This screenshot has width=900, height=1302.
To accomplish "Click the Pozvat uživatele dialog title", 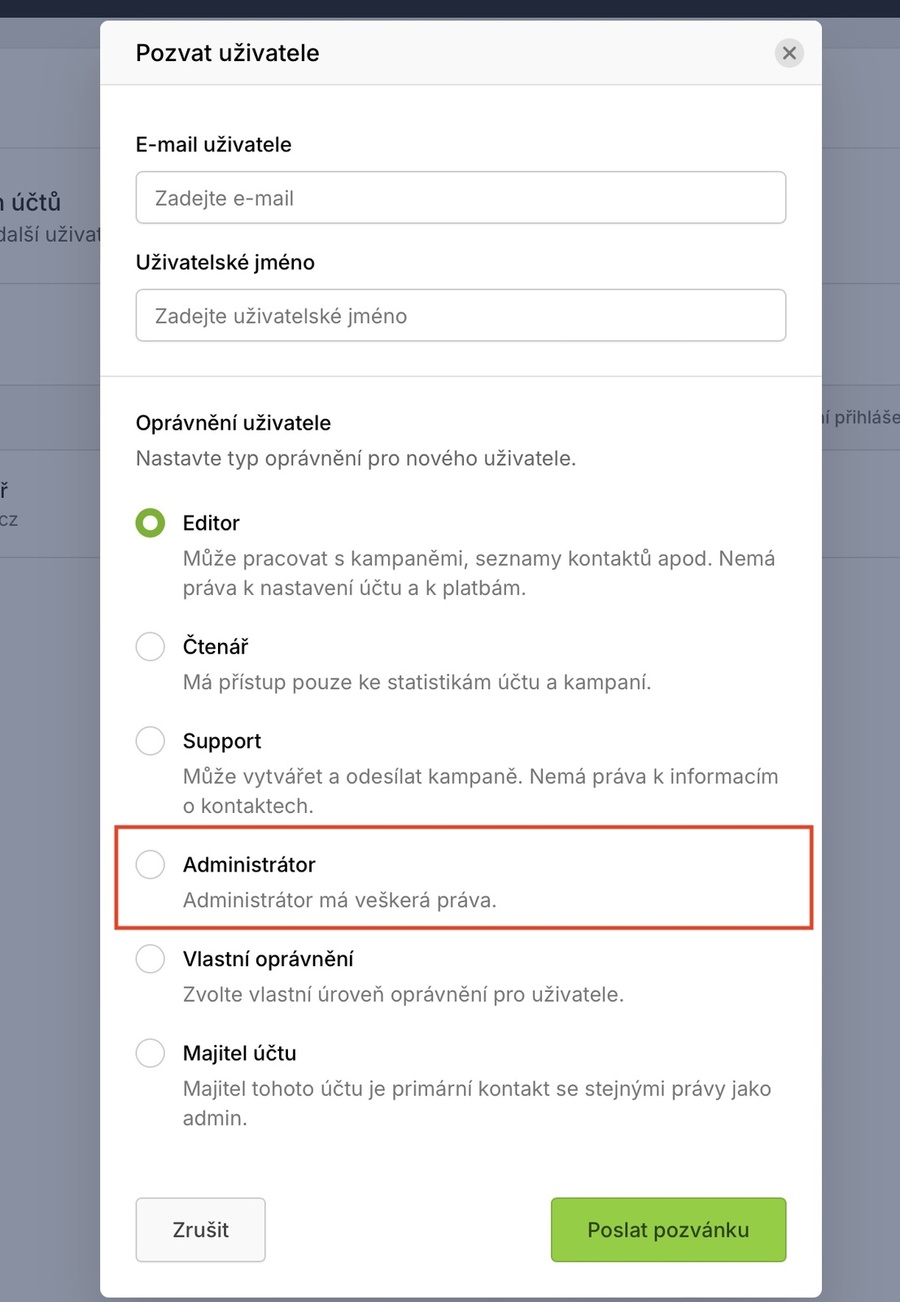I will point(227,53).
